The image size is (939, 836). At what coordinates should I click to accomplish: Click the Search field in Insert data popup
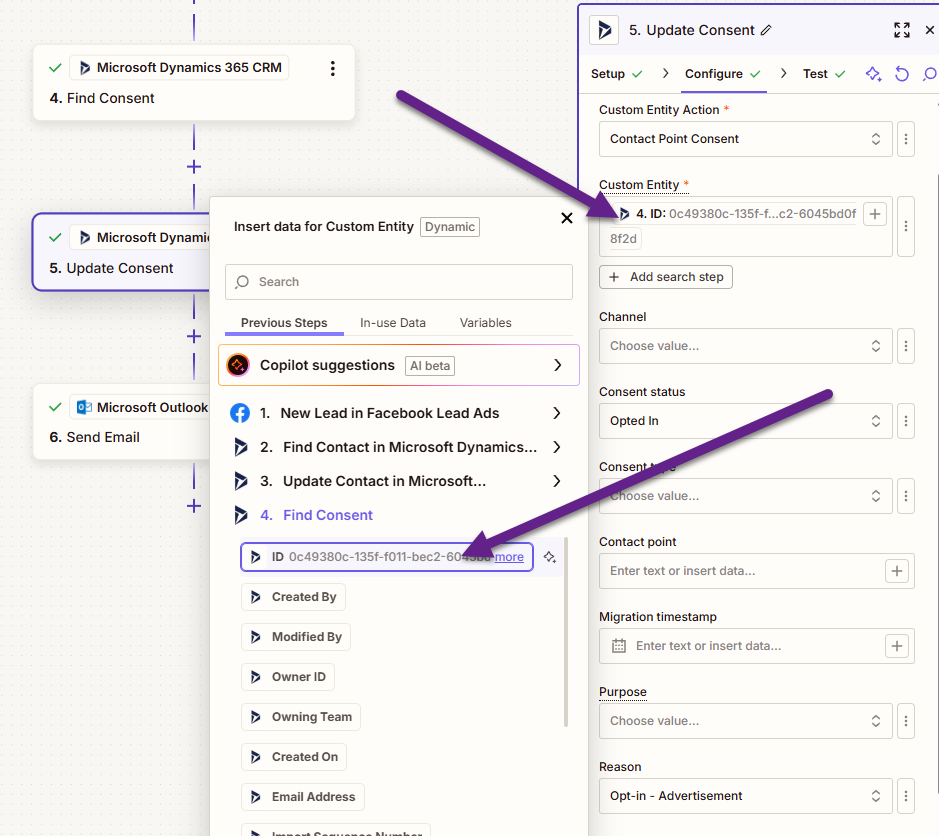tap(399, 282)
